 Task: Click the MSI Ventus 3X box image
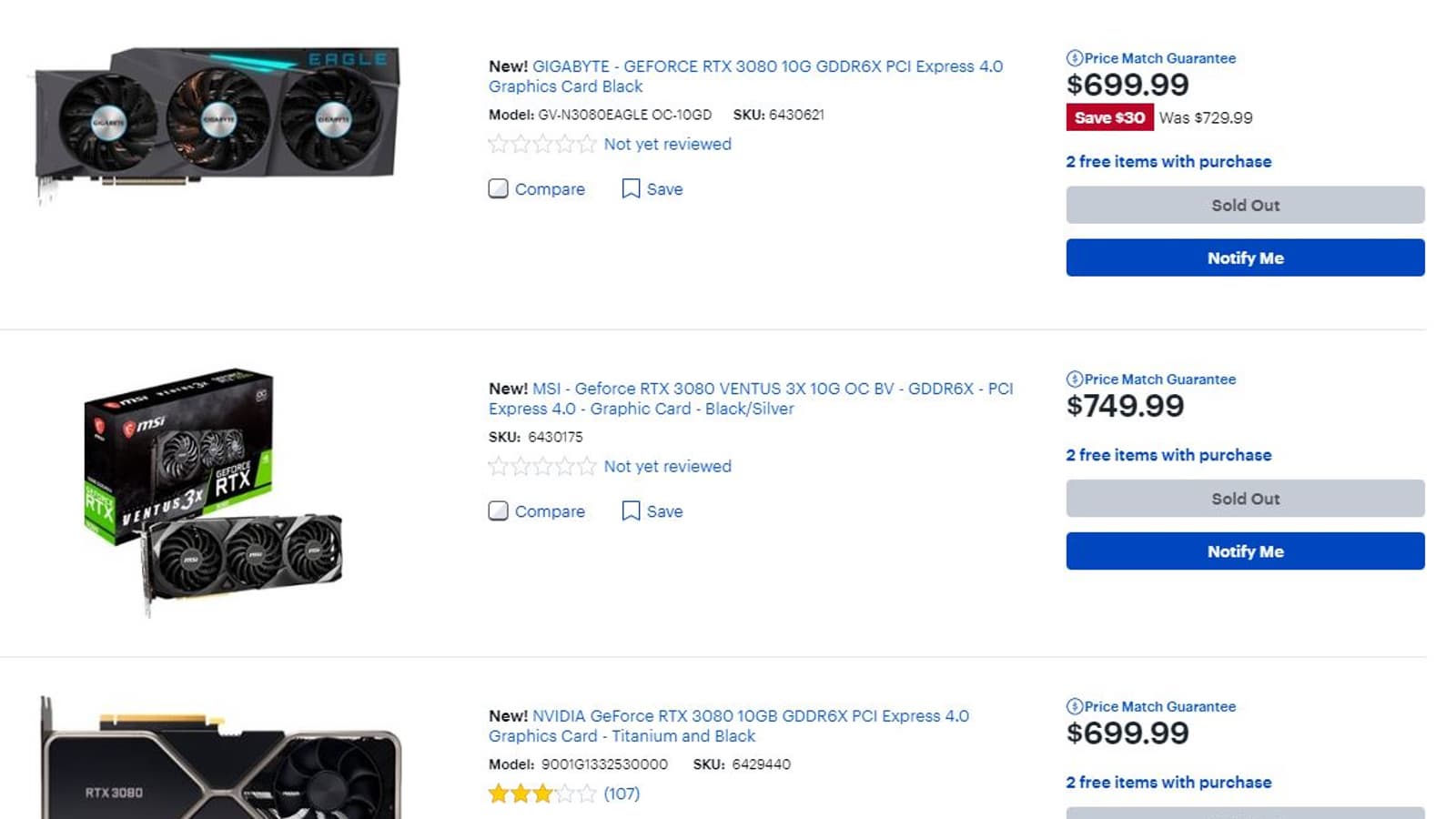point(213,490)
